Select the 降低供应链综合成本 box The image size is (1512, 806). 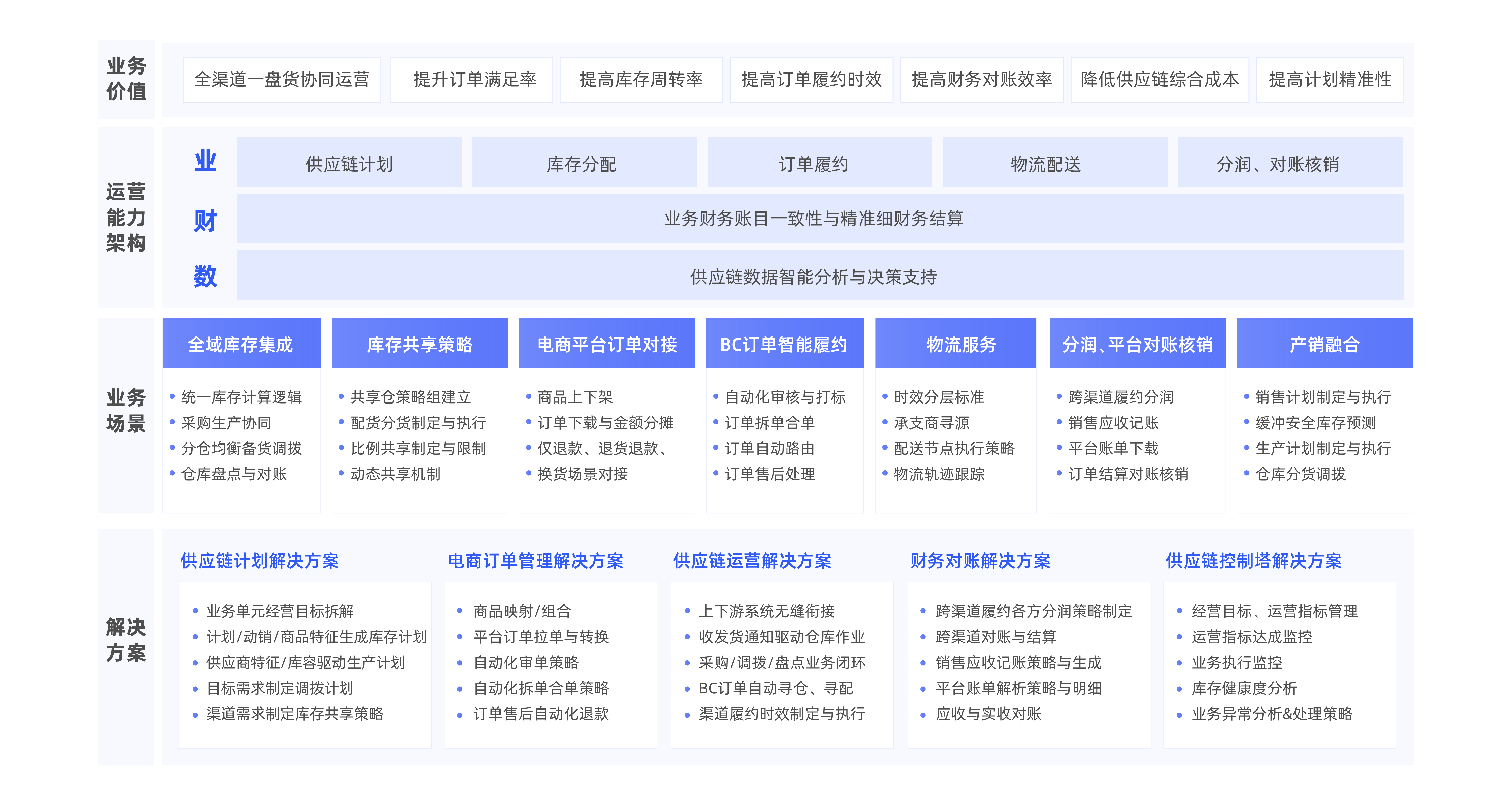(1160, 80)
